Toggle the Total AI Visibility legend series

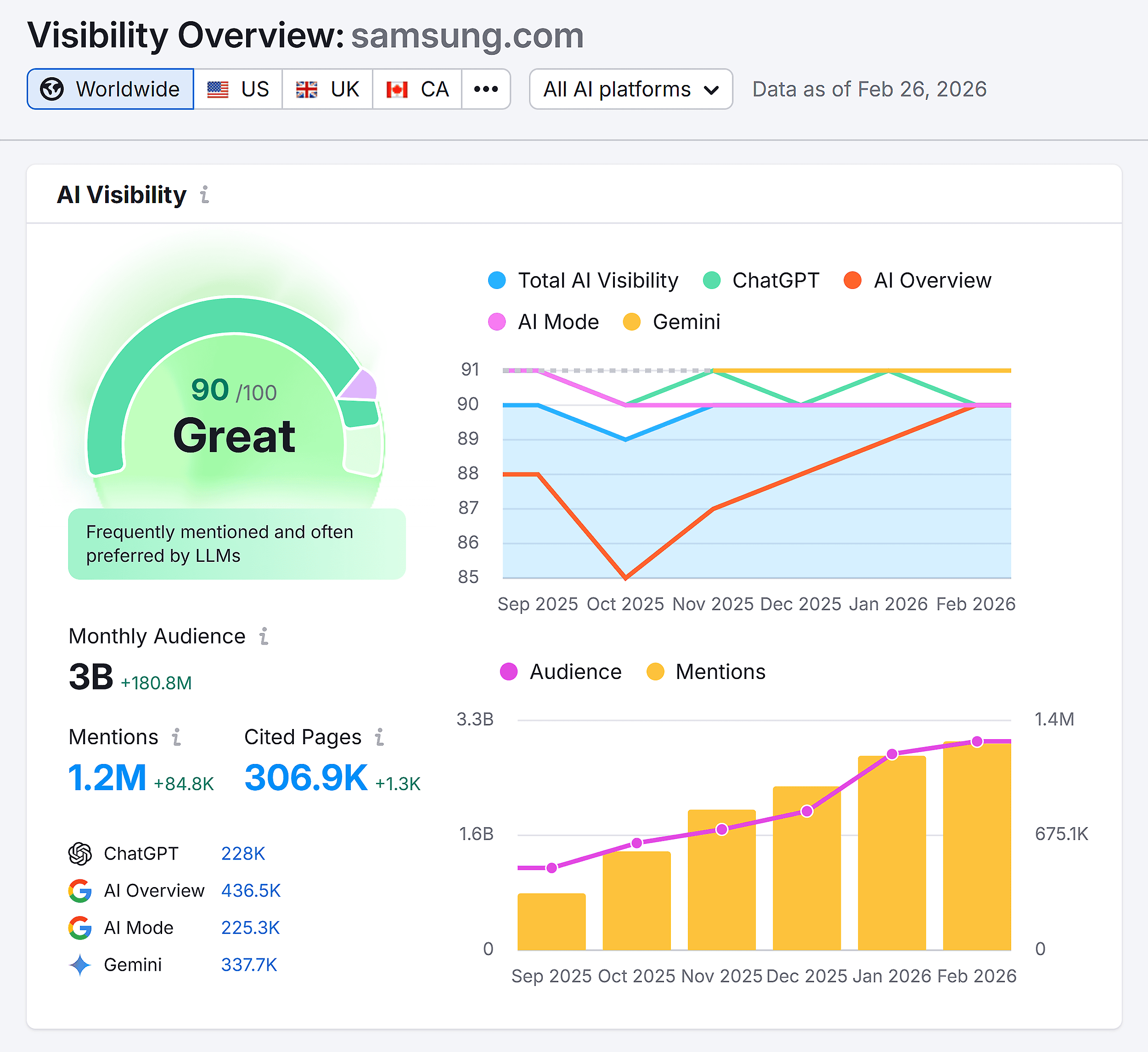583,280
